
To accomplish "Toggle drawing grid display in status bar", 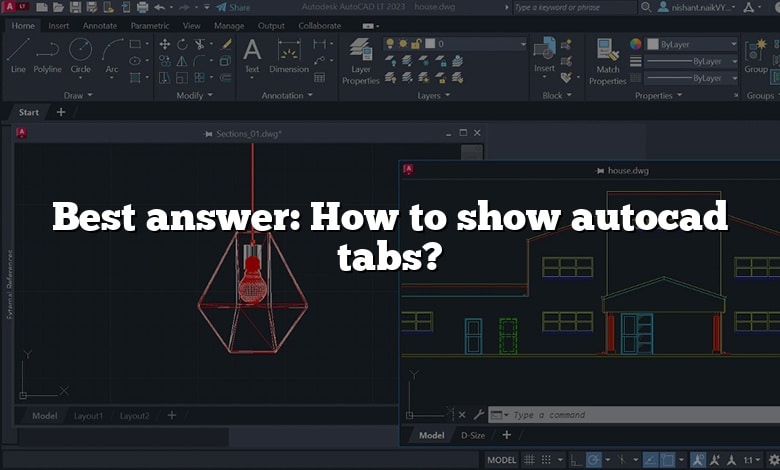I will coord(530,460).
